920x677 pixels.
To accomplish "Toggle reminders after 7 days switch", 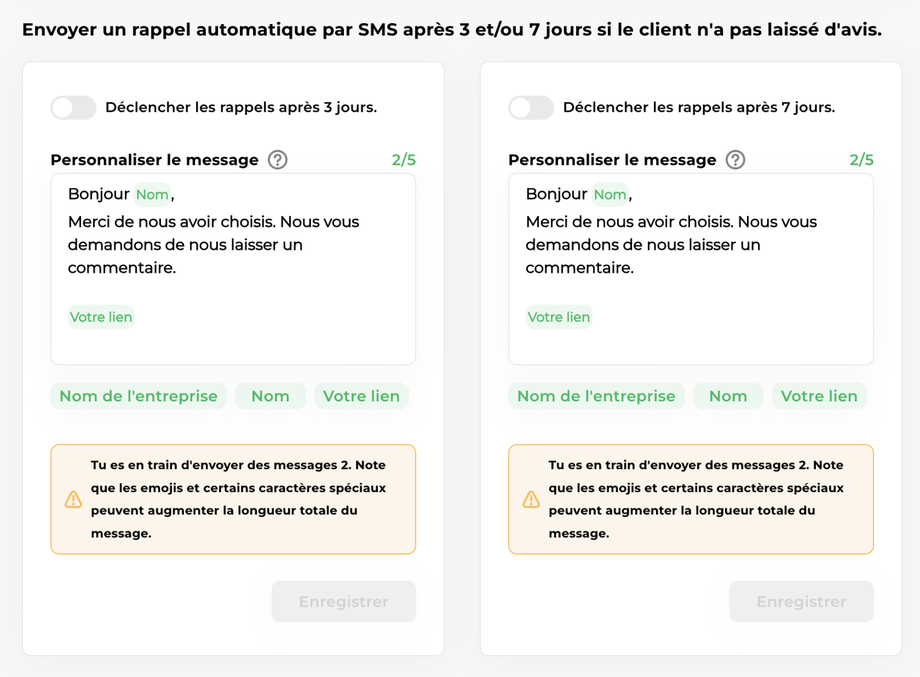I will pyautogui.click(x=531, y=108).
